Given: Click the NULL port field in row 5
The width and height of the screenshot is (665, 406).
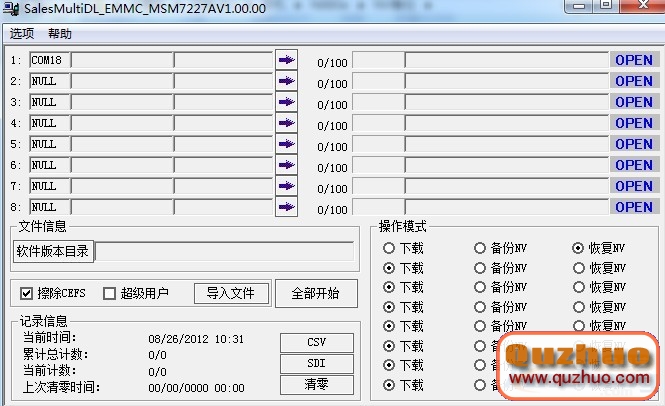Looking at the screenshot, I should pyautogui.click(x=50, y=144).
